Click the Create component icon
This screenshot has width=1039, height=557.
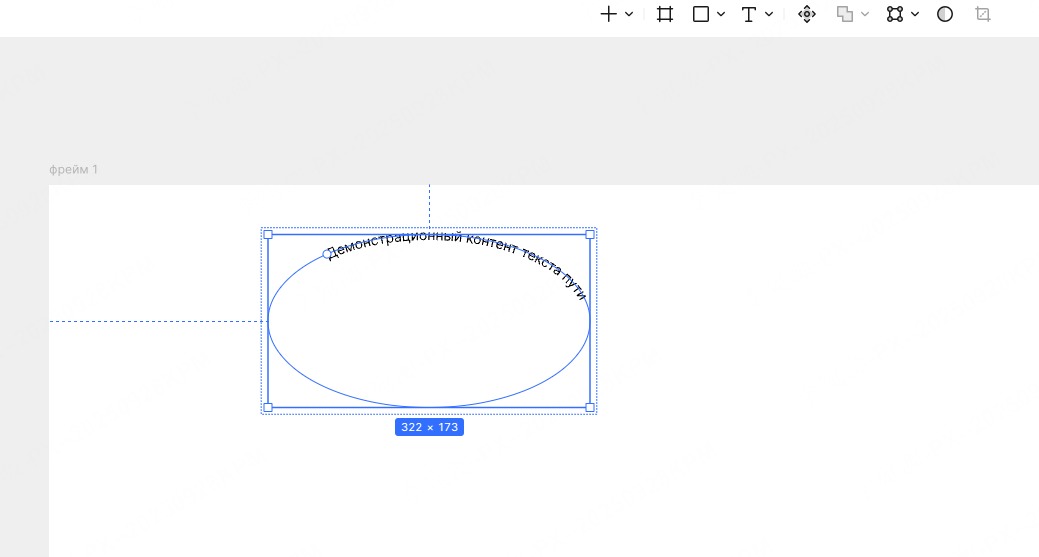pyautogui.click(x=807, y=14)
